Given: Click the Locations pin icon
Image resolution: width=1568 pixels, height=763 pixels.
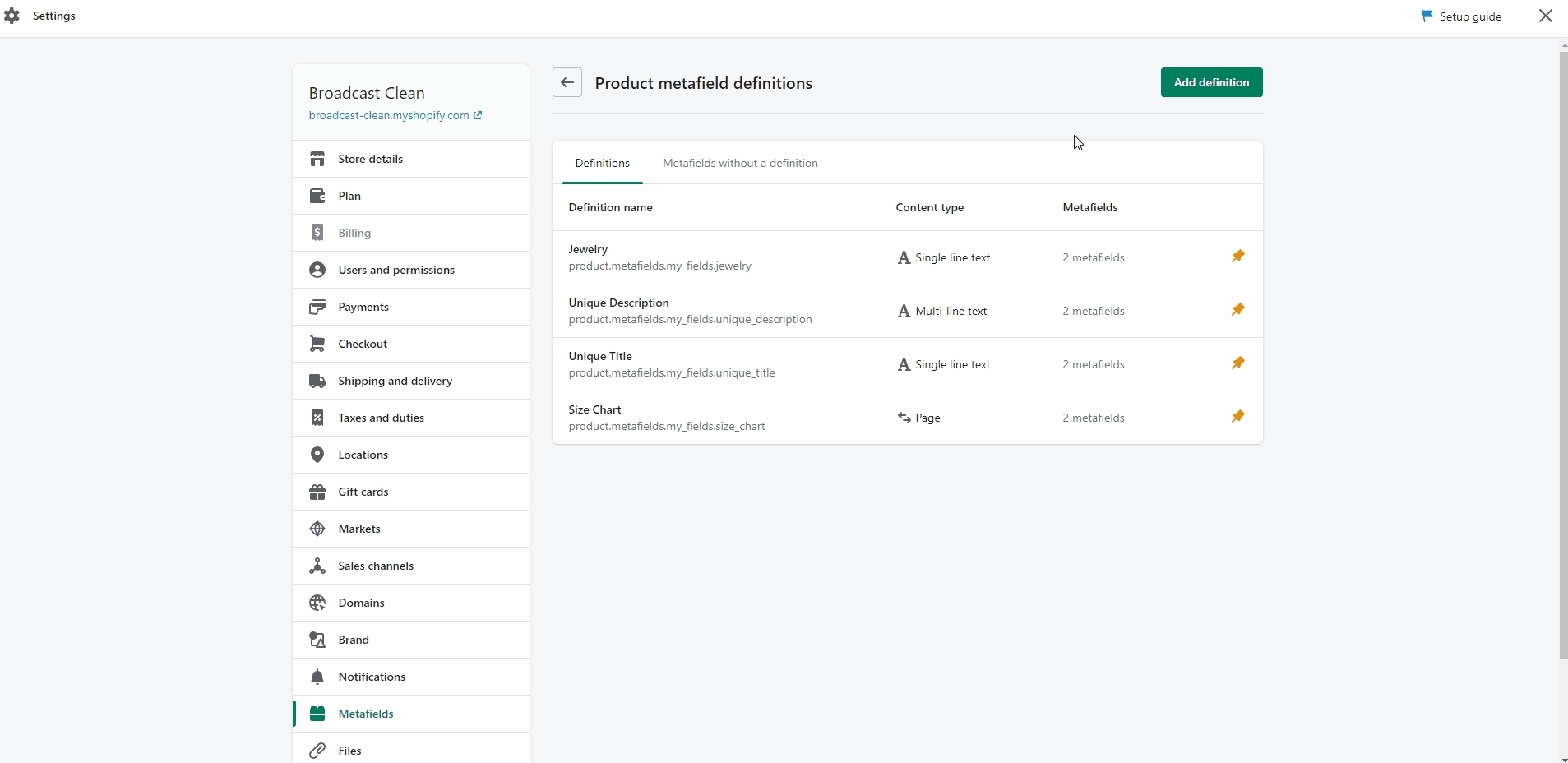Looking at the screenshot, I should click(317, 455).
